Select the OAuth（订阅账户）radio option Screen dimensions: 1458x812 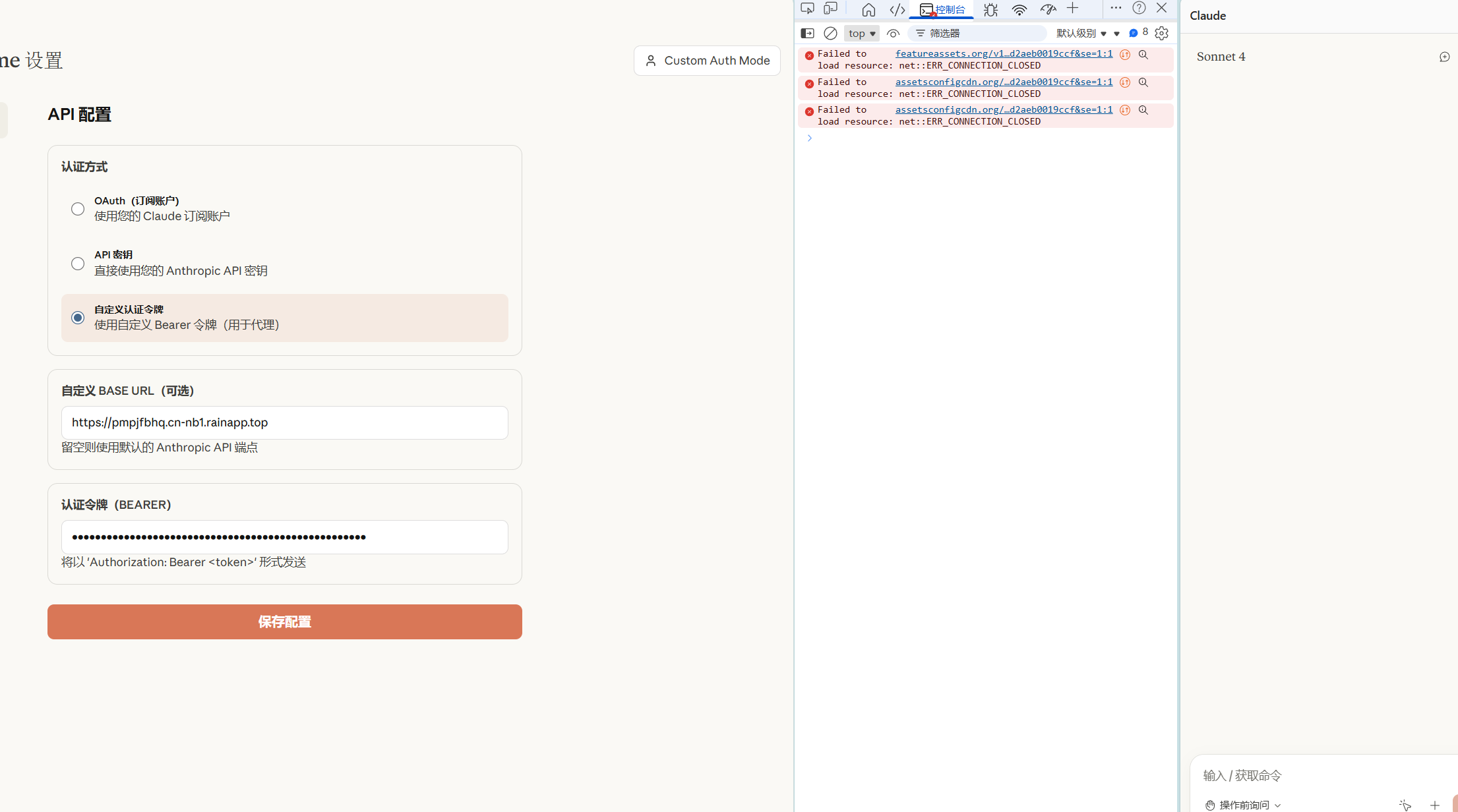(x=78, y=209)
